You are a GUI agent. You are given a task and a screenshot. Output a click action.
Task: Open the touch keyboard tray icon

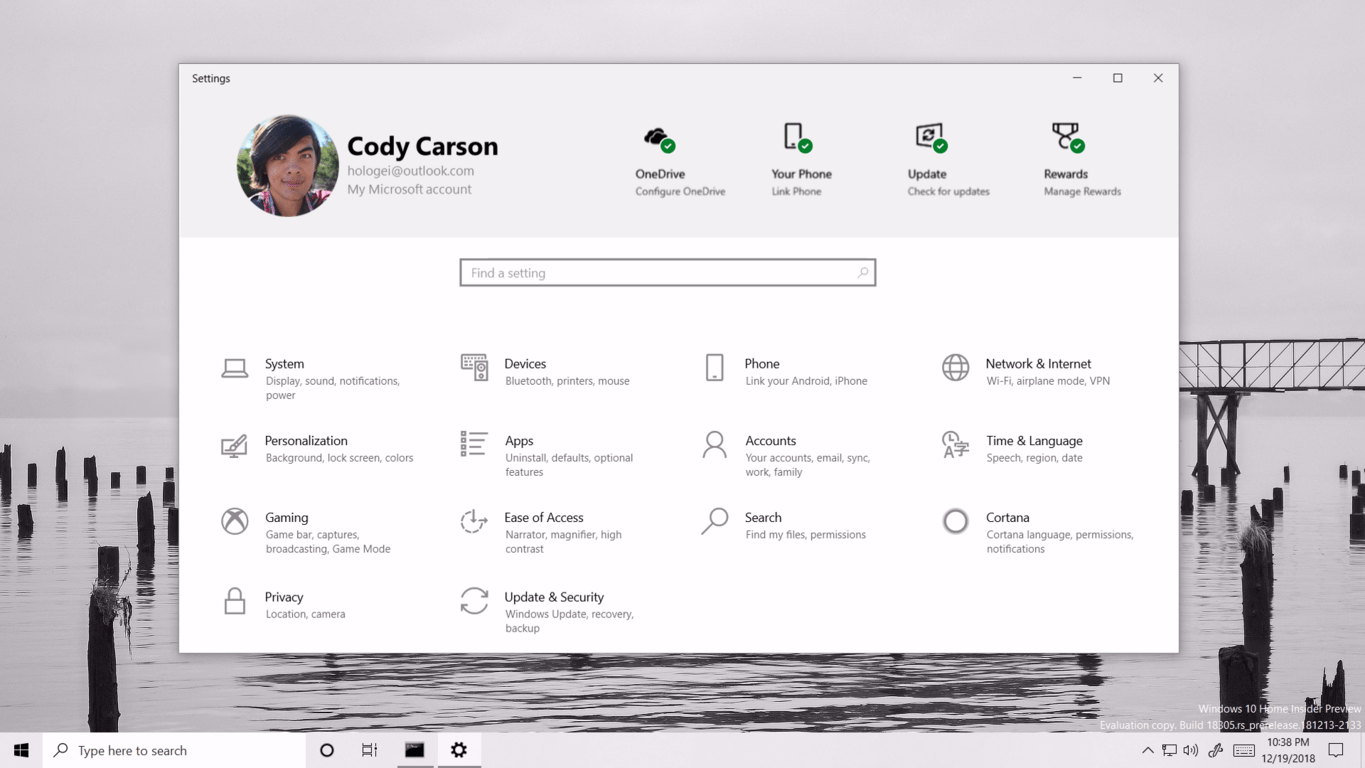(1244, 750)
